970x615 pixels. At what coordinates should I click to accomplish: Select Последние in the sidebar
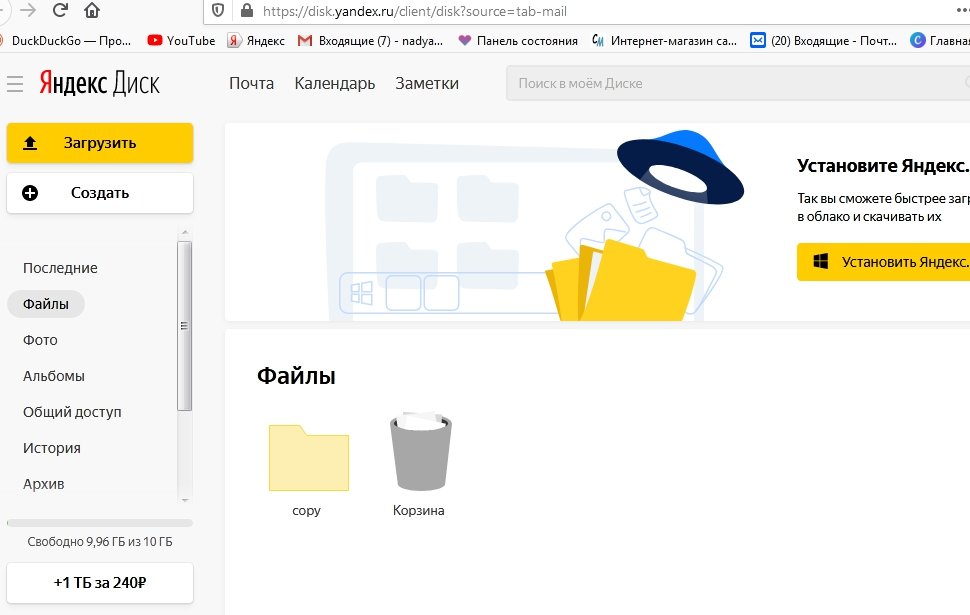coord(60,268)
